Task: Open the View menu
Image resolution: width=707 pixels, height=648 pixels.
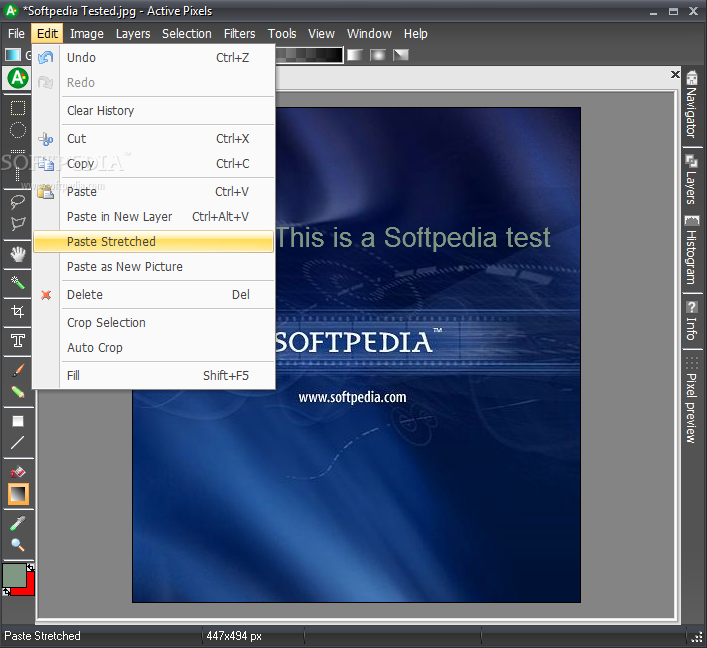Action: point(321,34)
